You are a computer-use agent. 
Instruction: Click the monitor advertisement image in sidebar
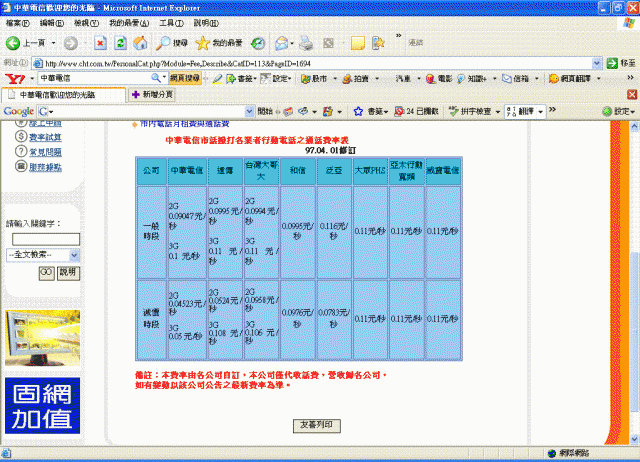pyautogui.click(x=42, y=338)
